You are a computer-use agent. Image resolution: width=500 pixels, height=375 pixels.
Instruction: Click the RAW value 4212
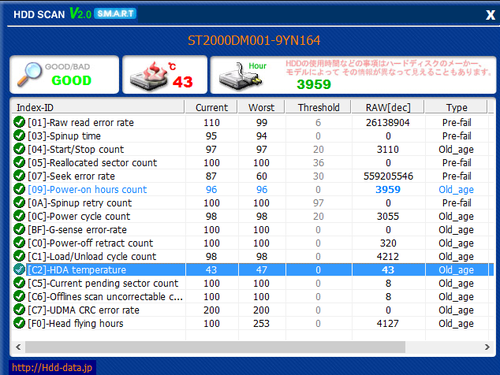[388, 256]
